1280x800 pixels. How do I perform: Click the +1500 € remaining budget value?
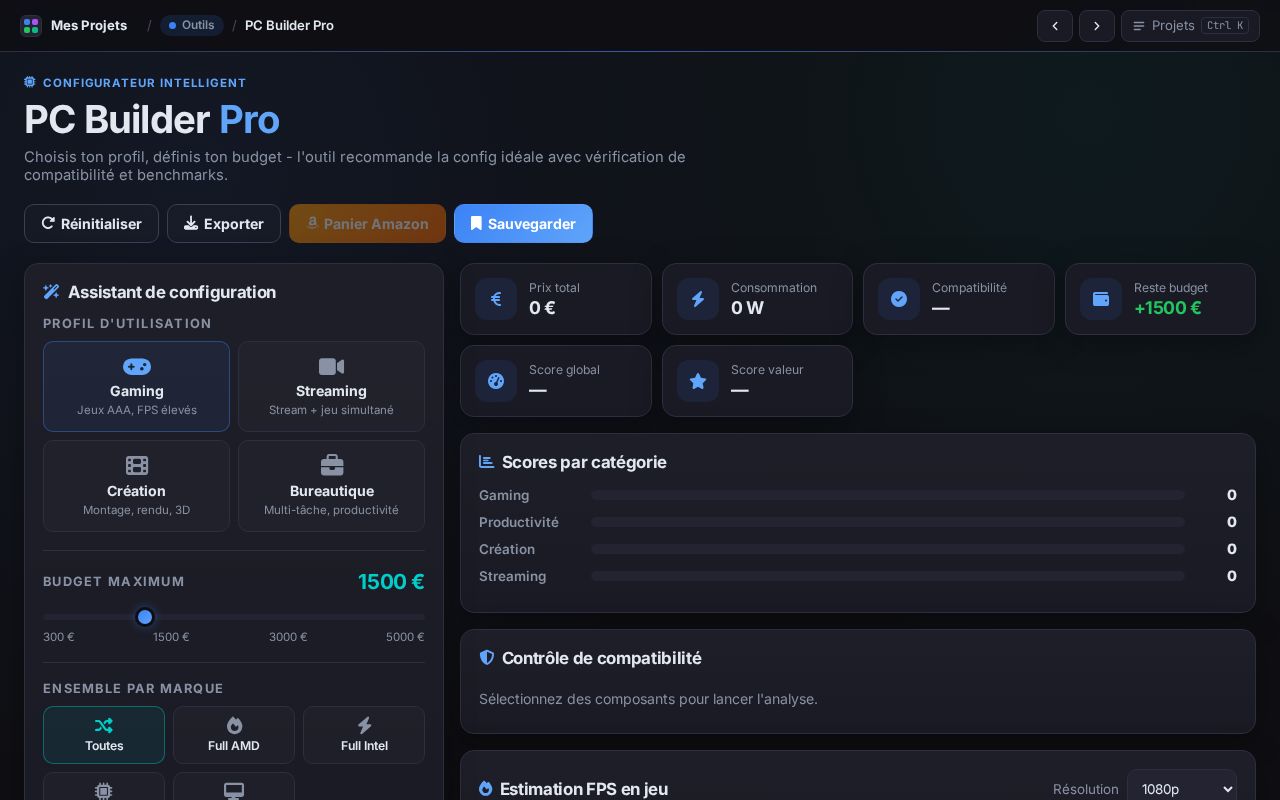pyautogui.click(x=1168, y=308)
